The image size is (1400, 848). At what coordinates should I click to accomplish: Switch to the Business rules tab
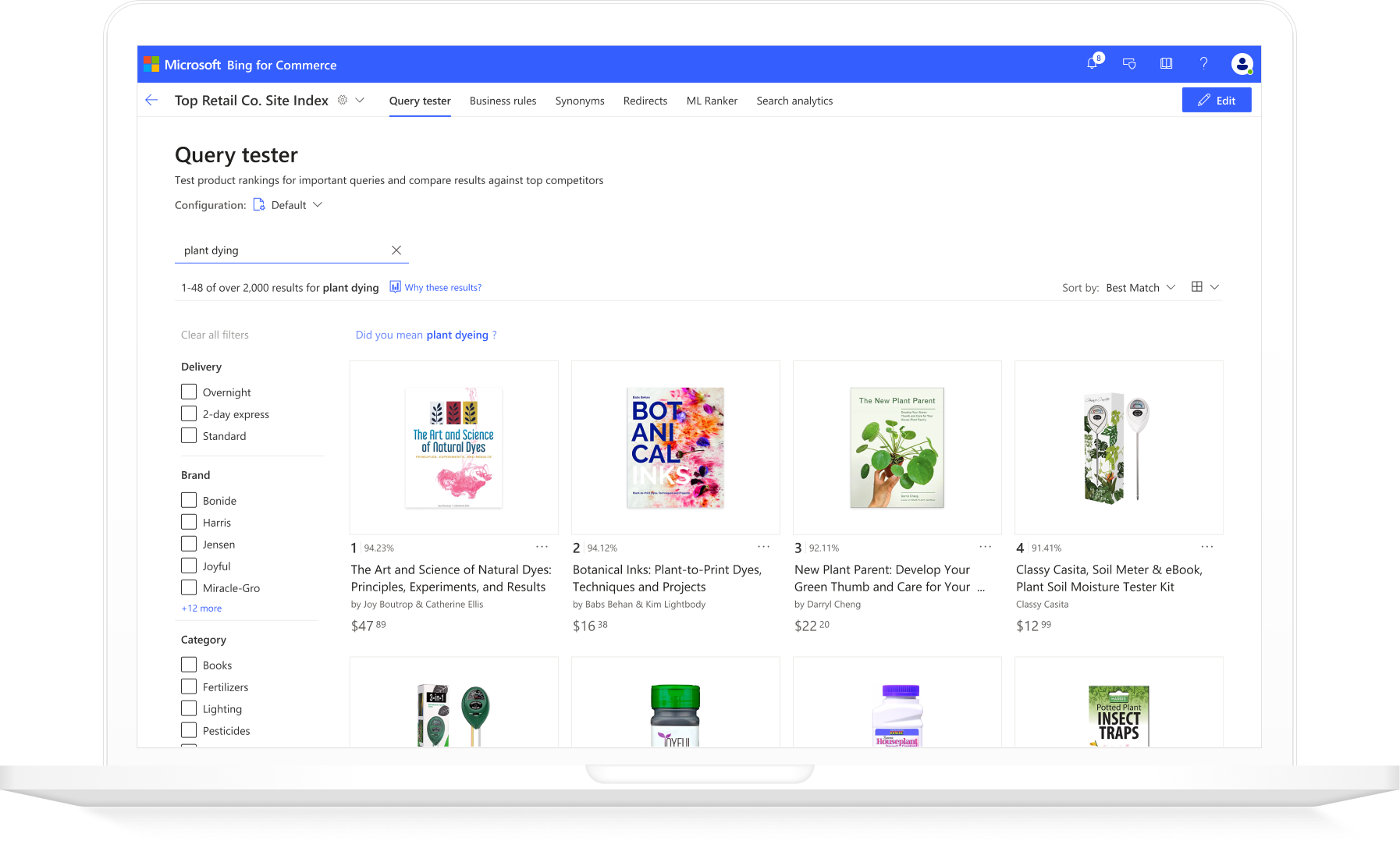click(x=503, y=101)
